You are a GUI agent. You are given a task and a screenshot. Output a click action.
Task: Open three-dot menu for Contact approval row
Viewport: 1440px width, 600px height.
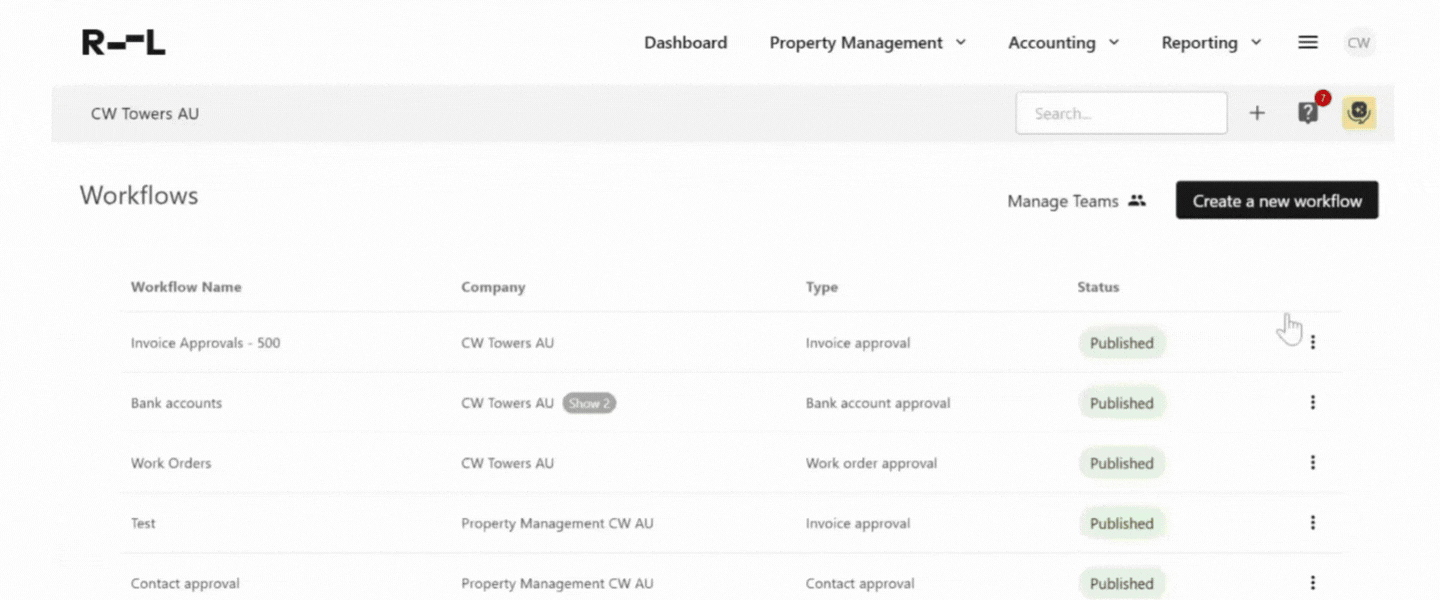(1312, 583)
